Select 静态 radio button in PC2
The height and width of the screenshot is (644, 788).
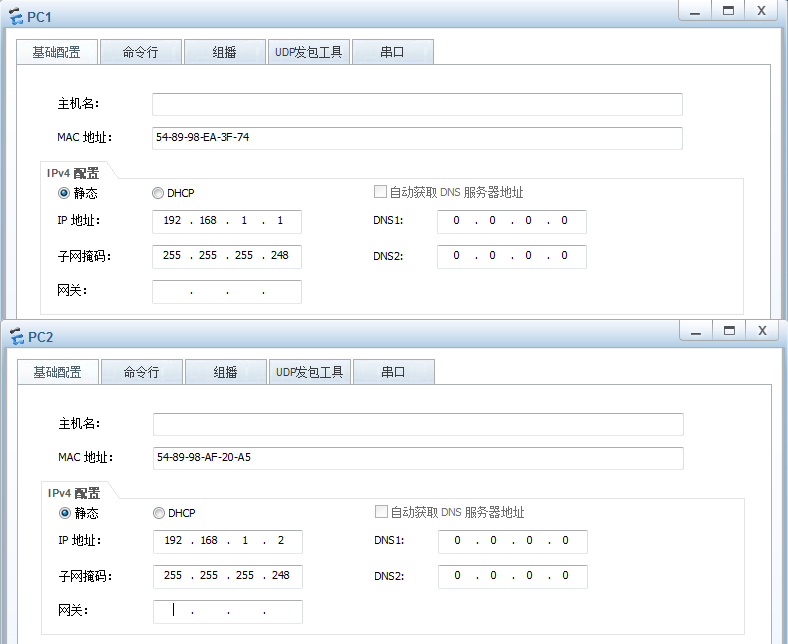(x=65, y=513)
